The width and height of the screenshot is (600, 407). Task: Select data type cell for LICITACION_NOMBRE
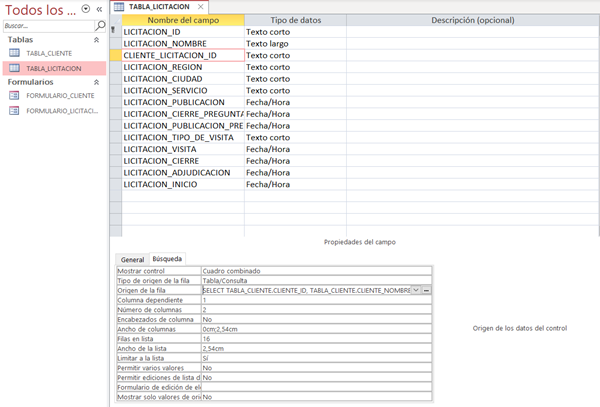pyautogui.click(x=294, y=43)
